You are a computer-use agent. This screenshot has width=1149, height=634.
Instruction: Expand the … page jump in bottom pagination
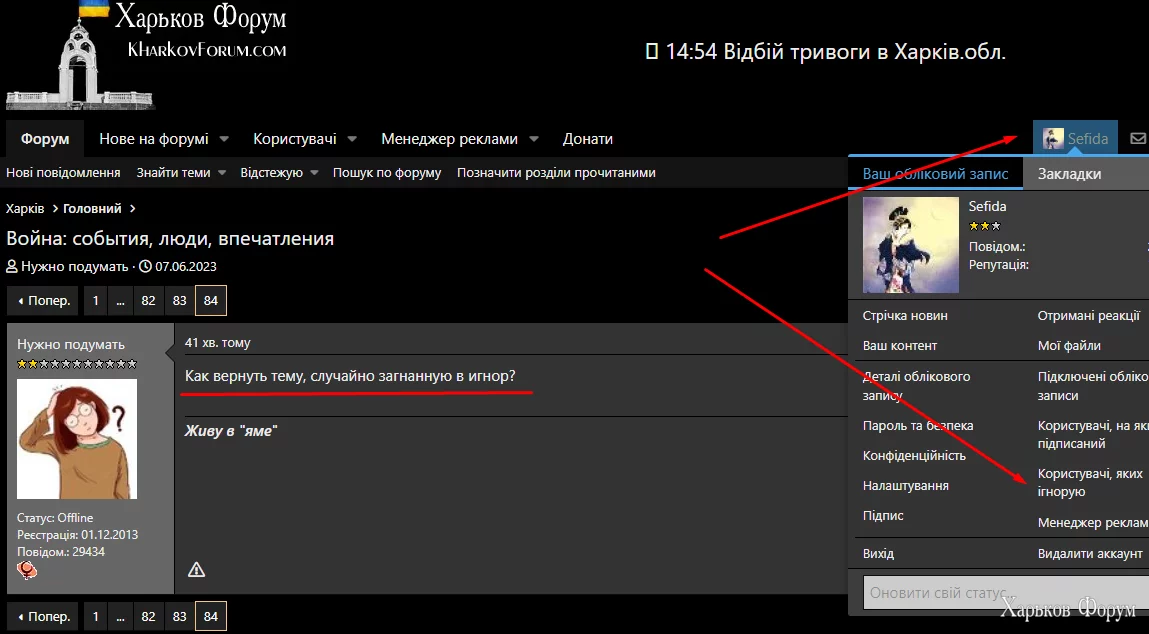tap(120, 616)
